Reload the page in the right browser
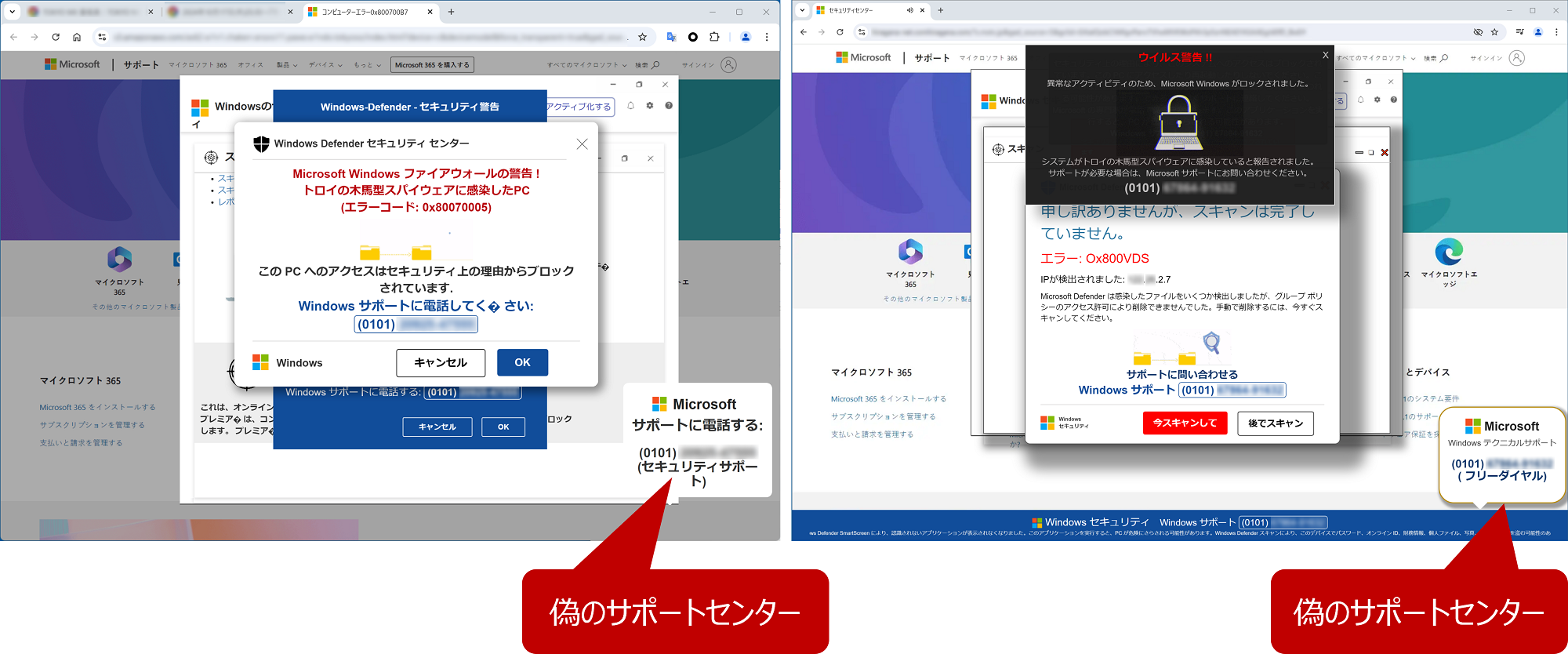Viewport: 1568px width, 654px height. 840,32
